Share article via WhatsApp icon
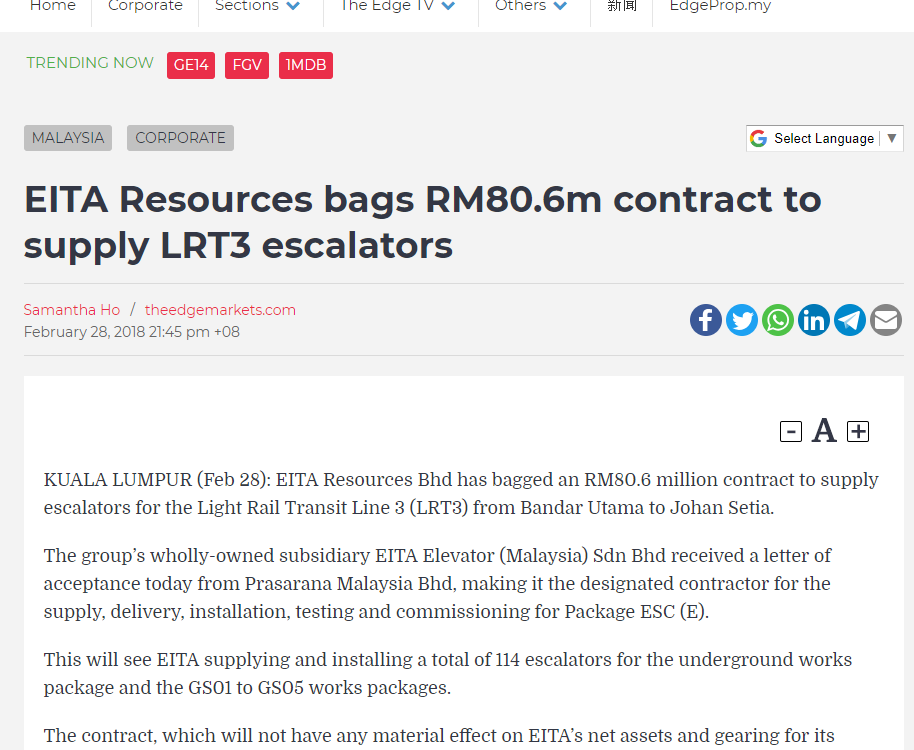This screenshot has width=914, height=750. [778, 320]
